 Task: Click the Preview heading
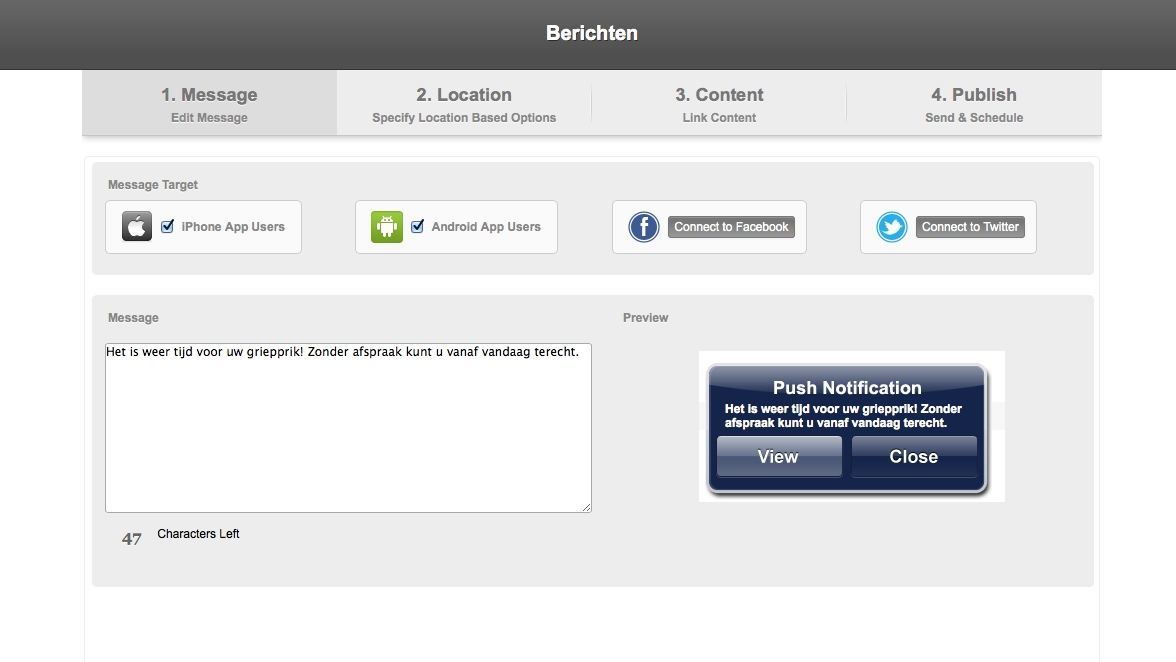coord(646,318)
